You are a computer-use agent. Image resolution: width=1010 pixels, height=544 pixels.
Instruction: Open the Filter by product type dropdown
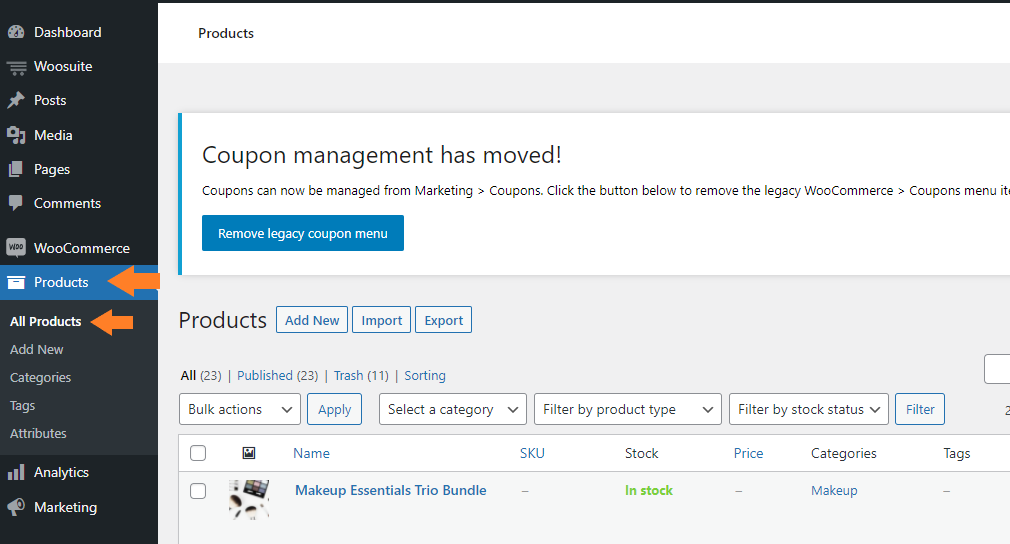click(x=627, y=409)
